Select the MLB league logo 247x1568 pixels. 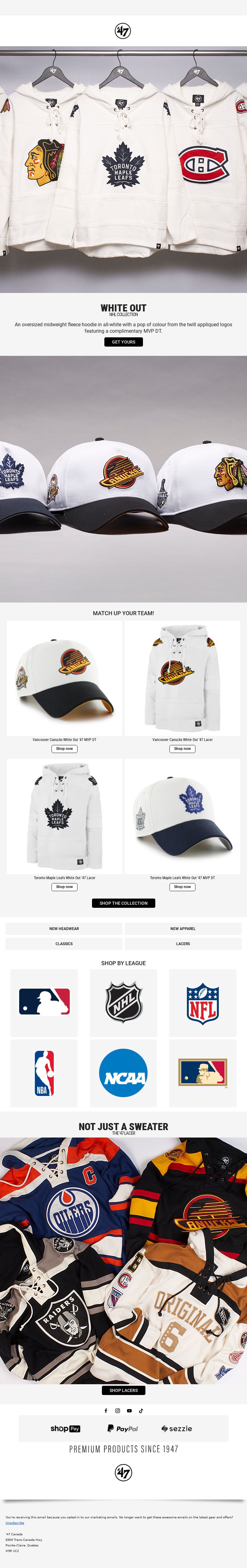[44, 1002]
